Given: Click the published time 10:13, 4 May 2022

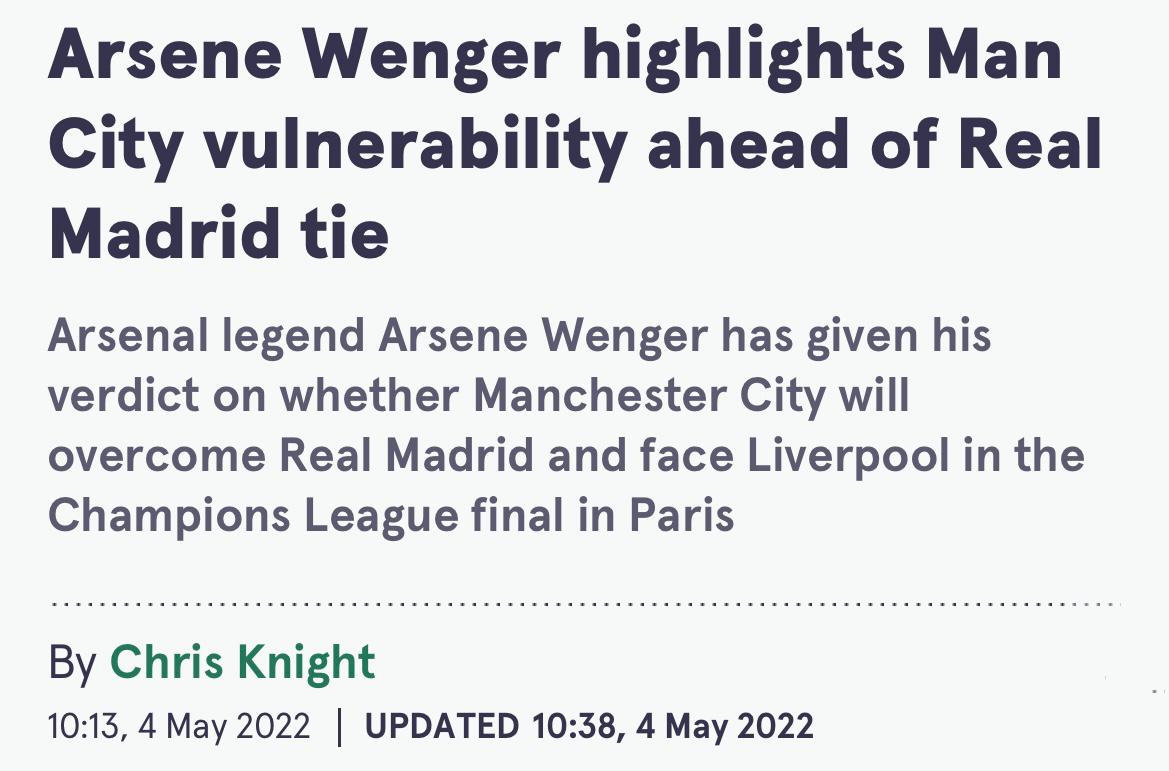Looking at the screenshot, I should [179, 725].
